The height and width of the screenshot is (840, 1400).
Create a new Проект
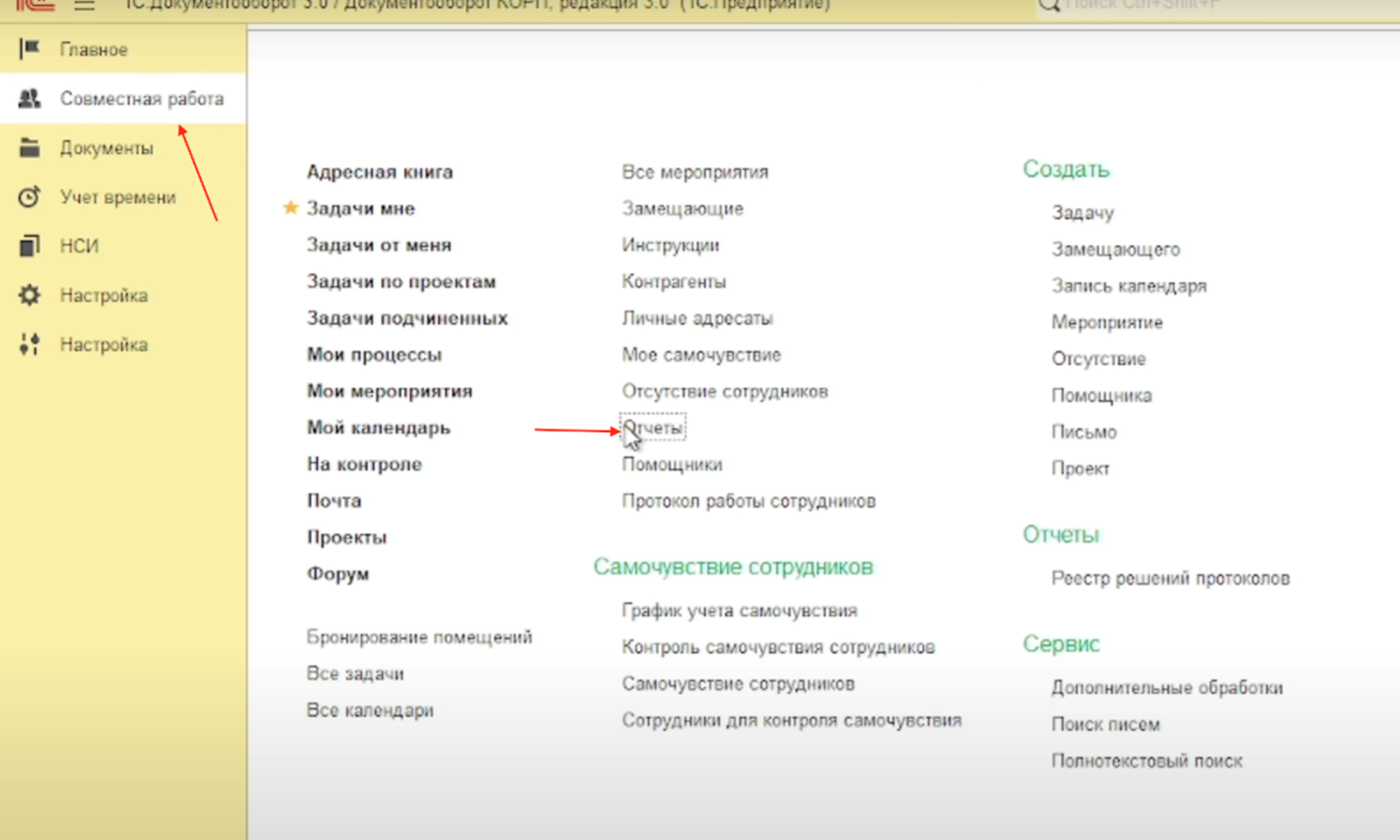pyautogui.click(x=1080, y=469)
